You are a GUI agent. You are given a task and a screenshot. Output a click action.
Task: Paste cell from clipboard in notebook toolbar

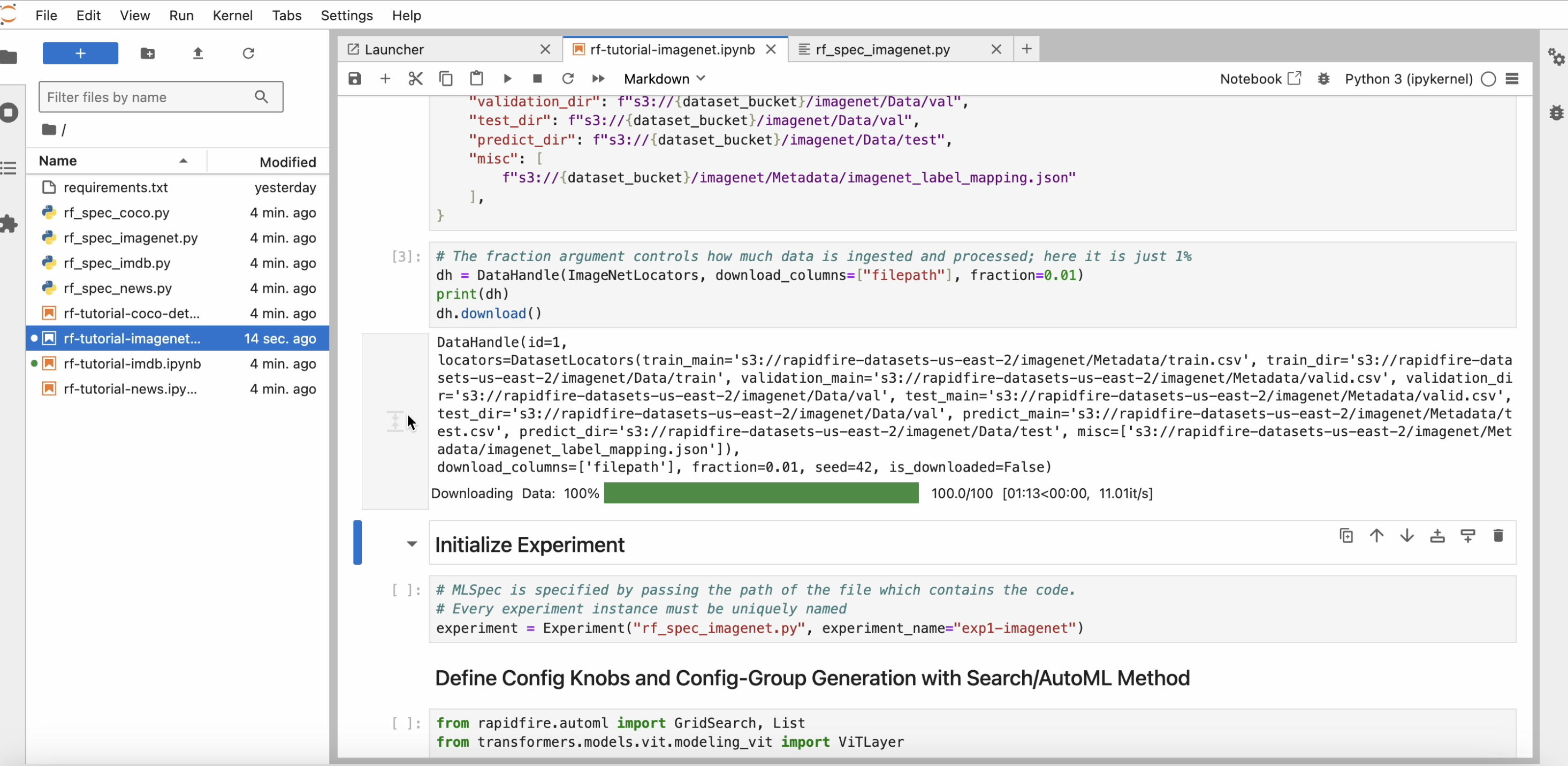click(477, 79)
